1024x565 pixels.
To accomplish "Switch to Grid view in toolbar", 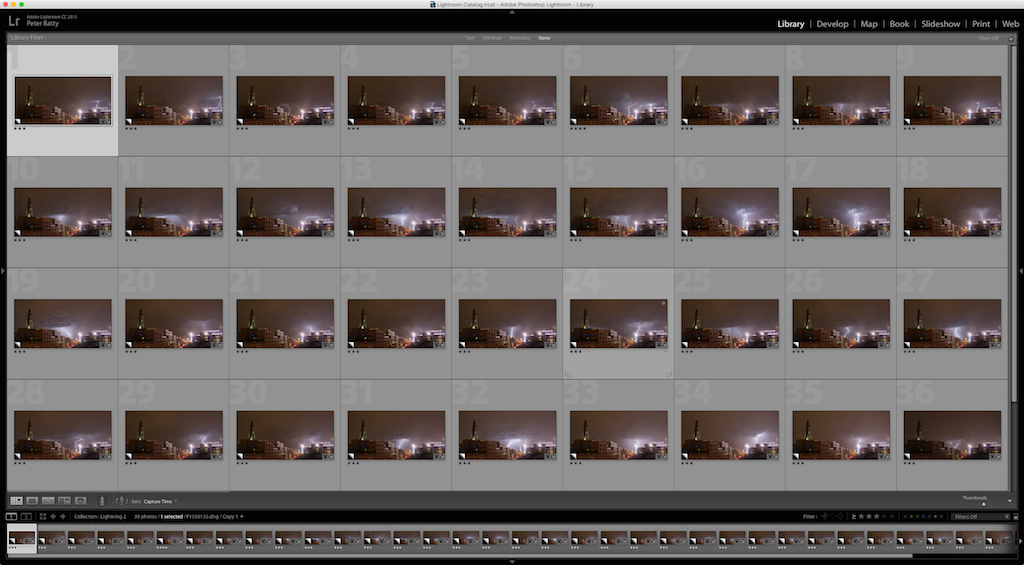I will (16, 500).
